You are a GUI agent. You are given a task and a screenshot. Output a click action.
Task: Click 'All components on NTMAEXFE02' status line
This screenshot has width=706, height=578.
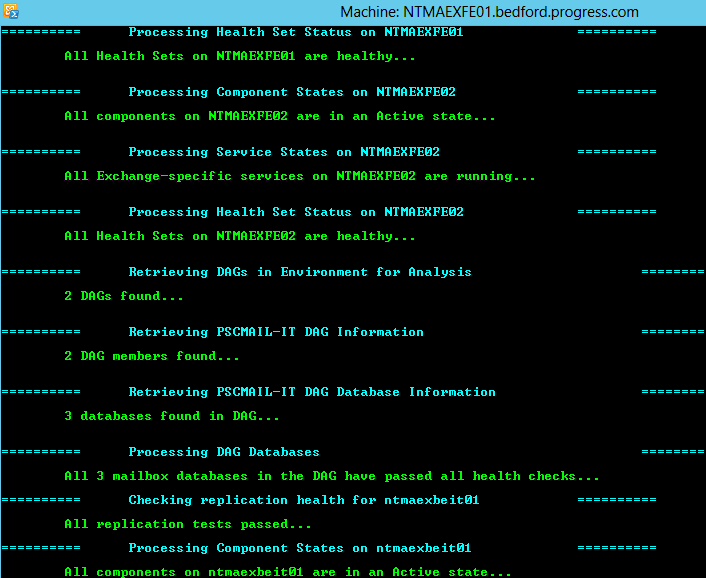pos(279,116)
